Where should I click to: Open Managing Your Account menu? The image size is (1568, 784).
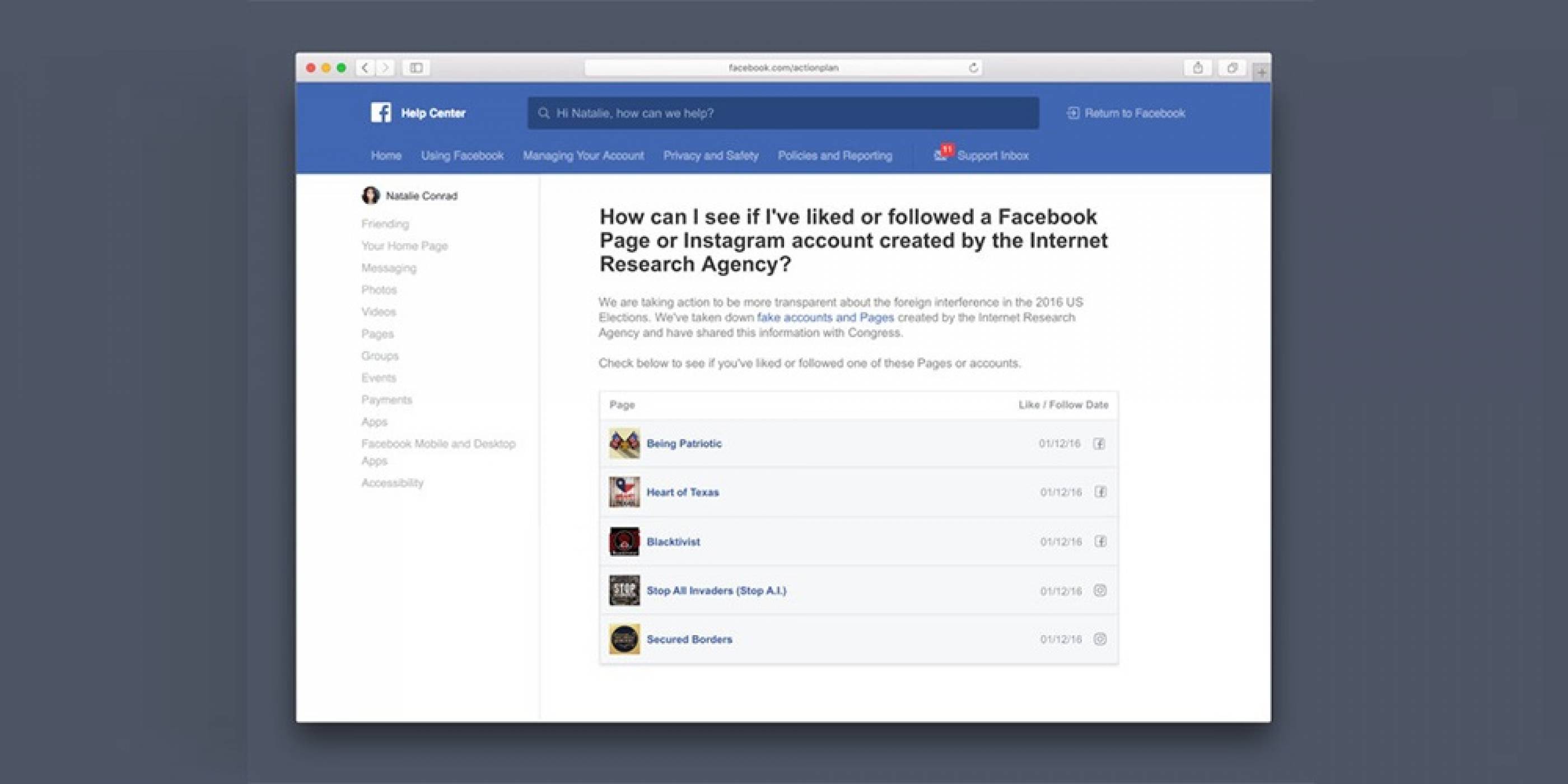click(583, 156)
